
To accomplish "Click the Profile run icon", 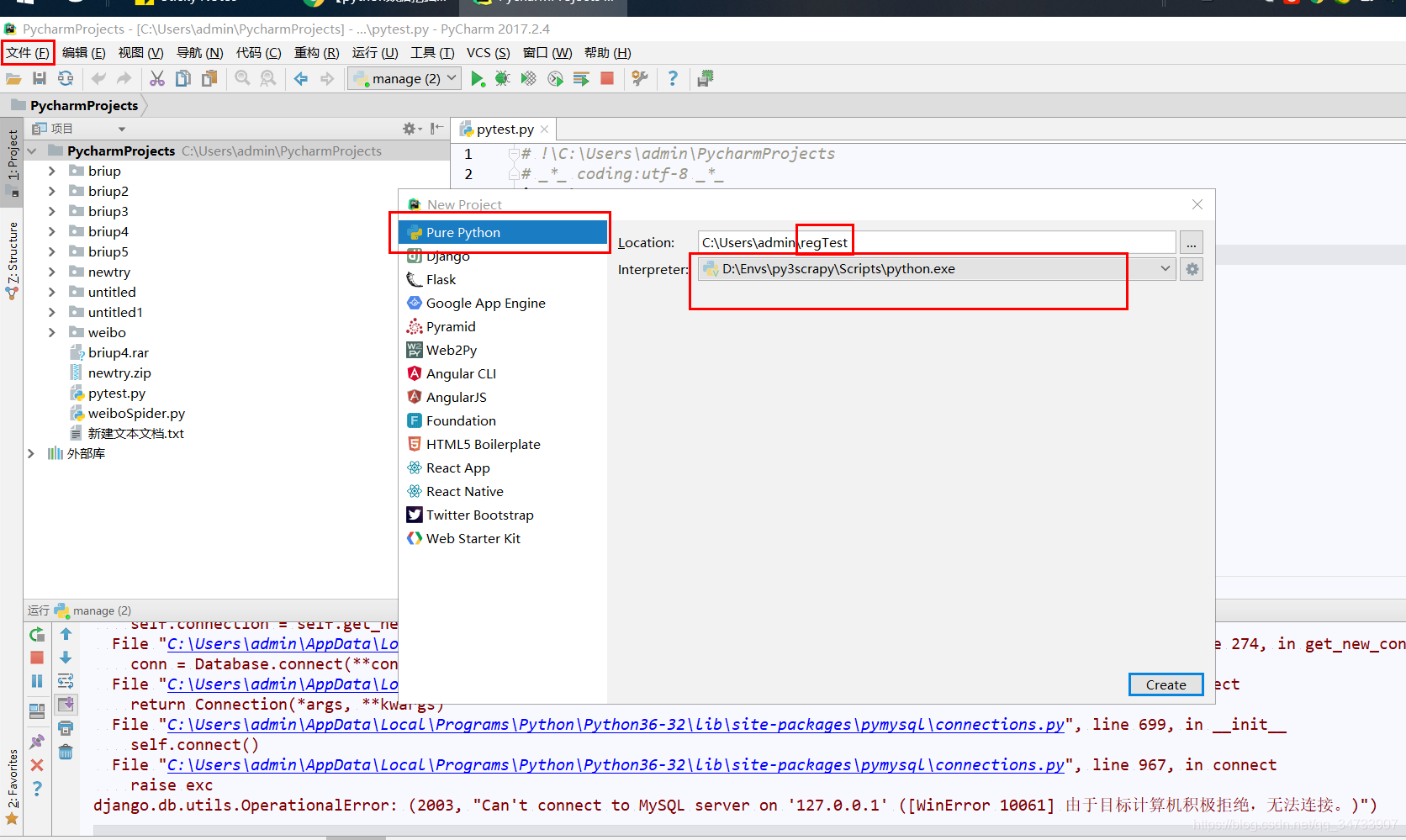I will tap(555, 78).
